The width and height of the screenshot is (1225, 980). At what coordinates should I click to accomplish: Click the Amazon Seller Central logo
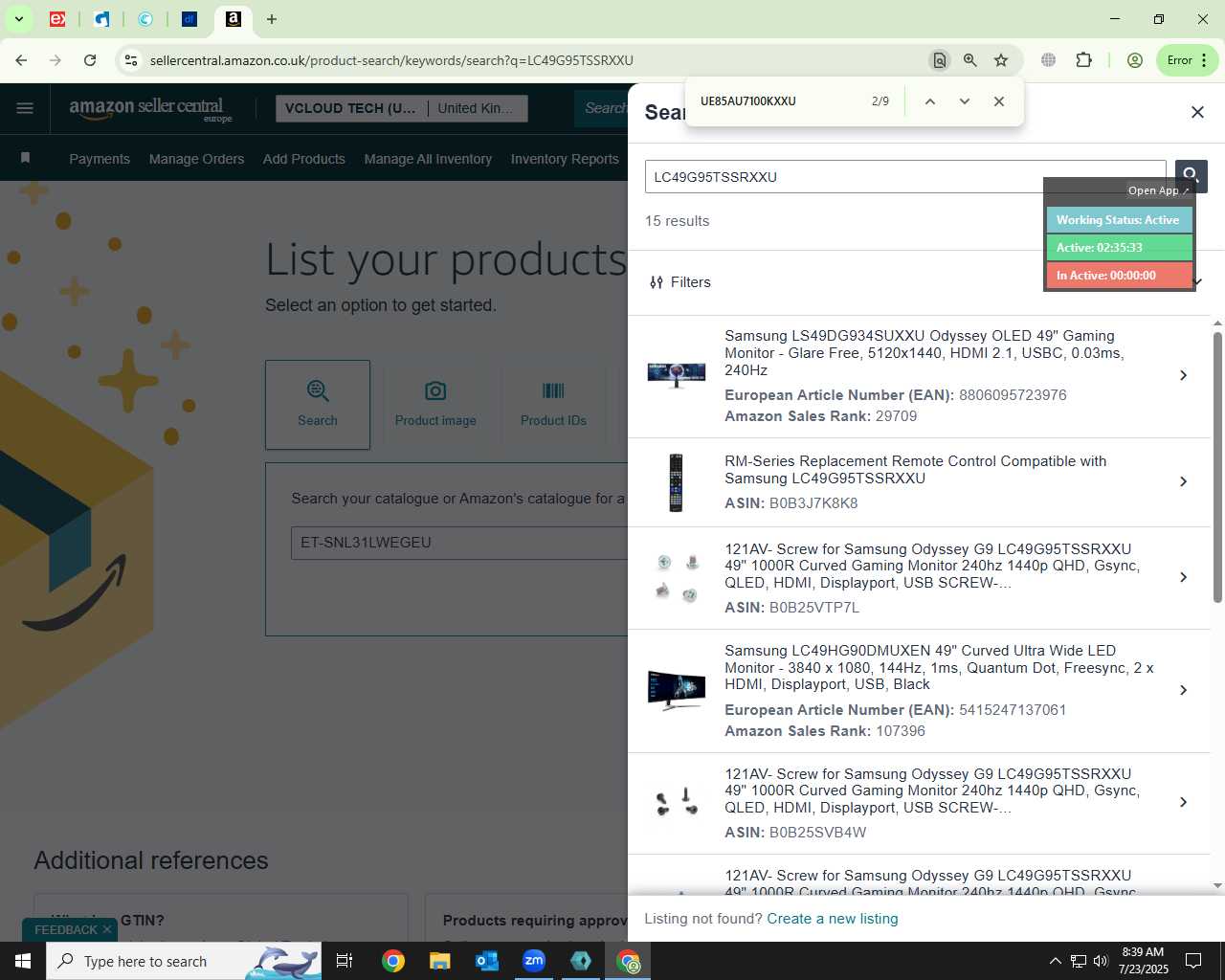click(150, 109)
